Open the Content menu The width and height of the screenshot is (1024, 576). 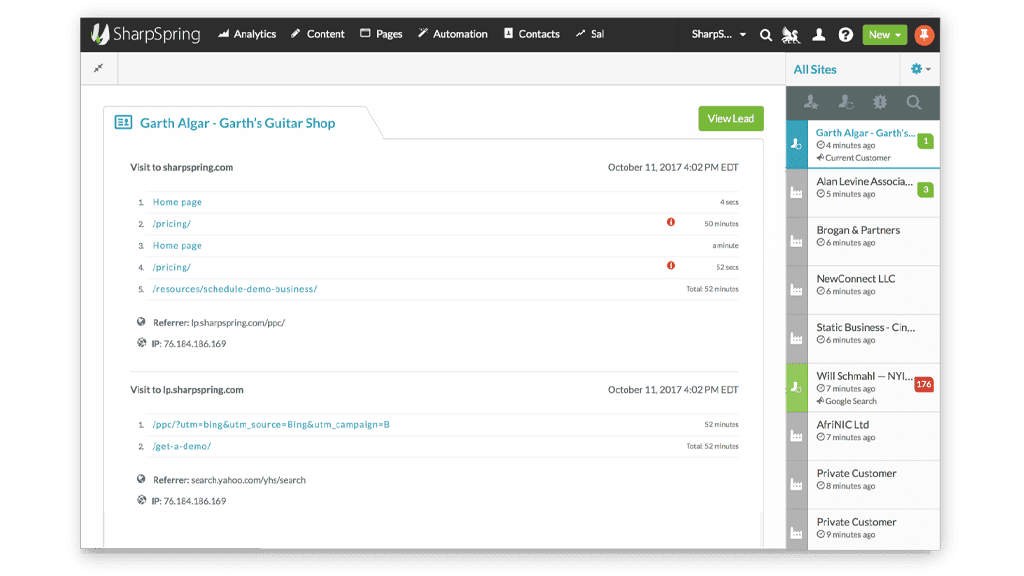coord(317,34)
